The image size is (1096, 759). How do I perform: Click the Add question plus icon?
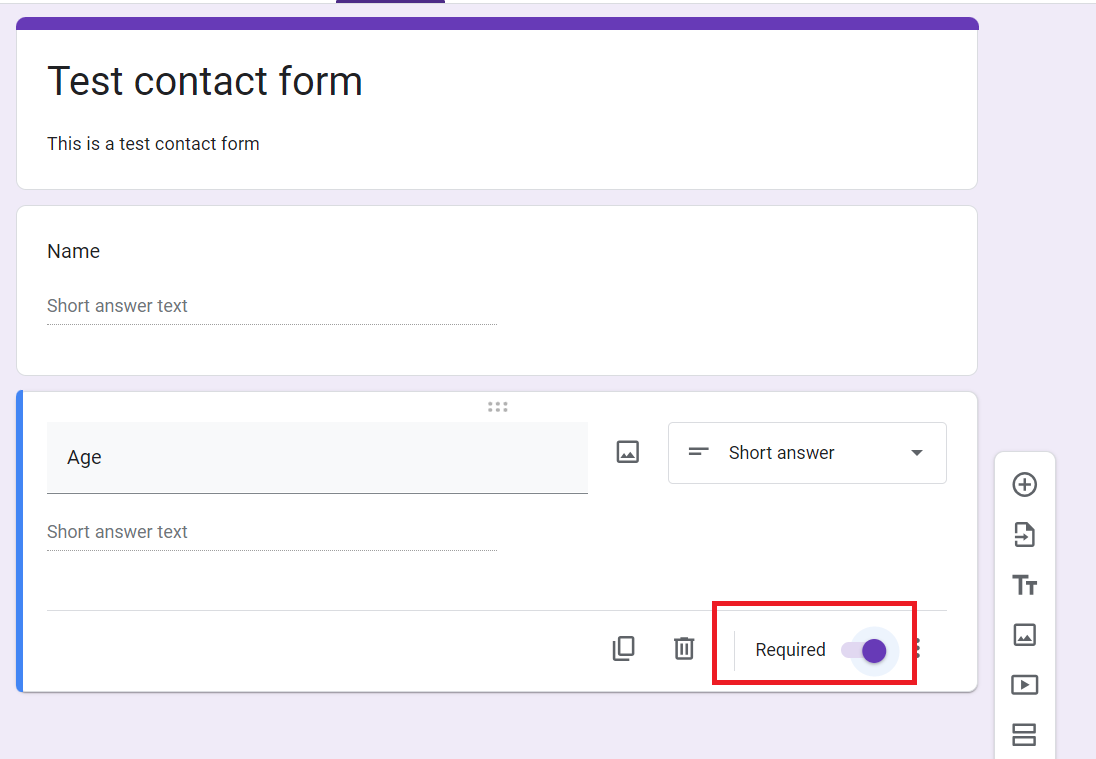[x=1024, y=484]
